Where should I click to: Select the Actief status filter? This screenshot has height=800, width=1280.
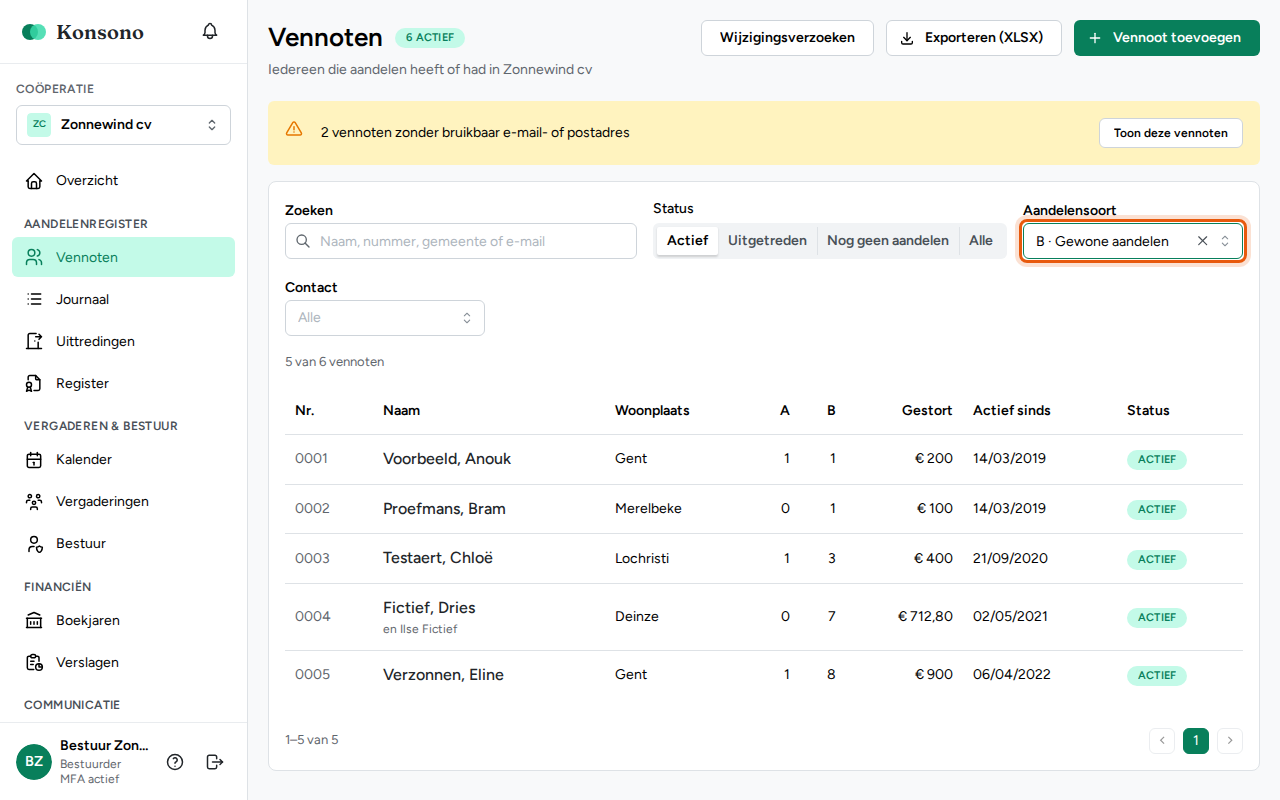tap(687, 241)
